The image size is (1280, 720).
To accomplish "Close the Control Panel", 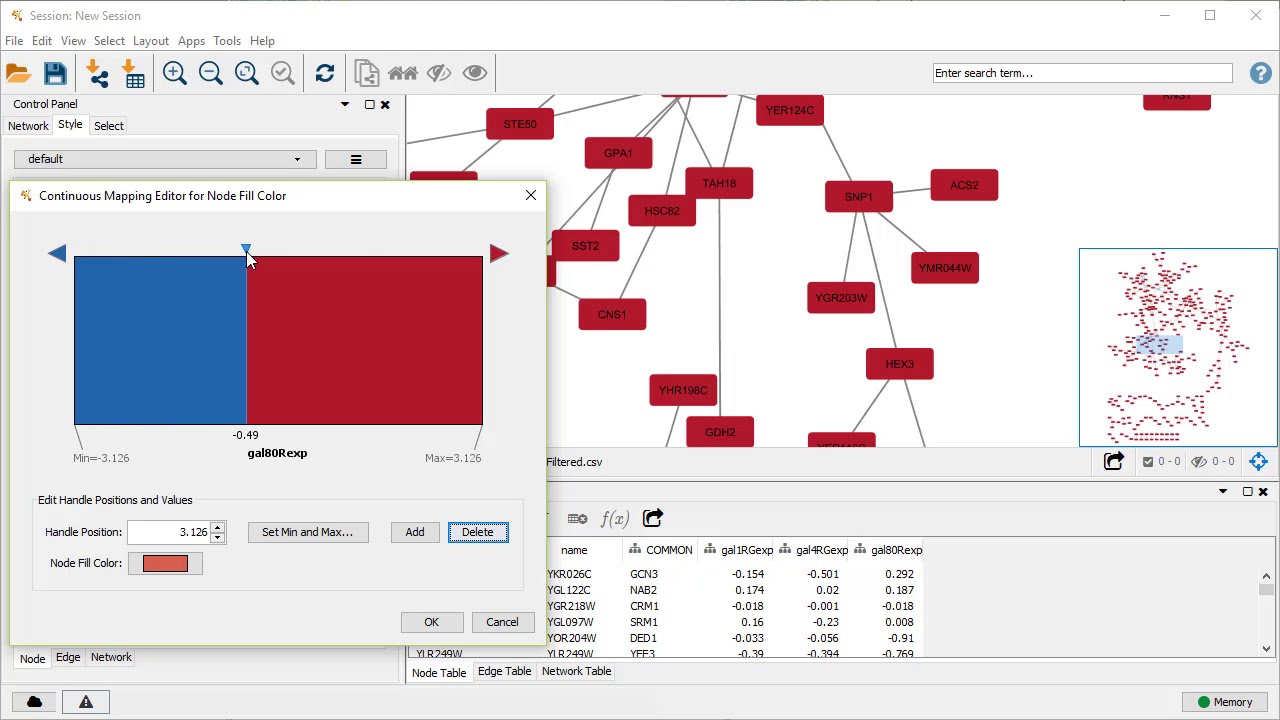I will pos(385,104).
